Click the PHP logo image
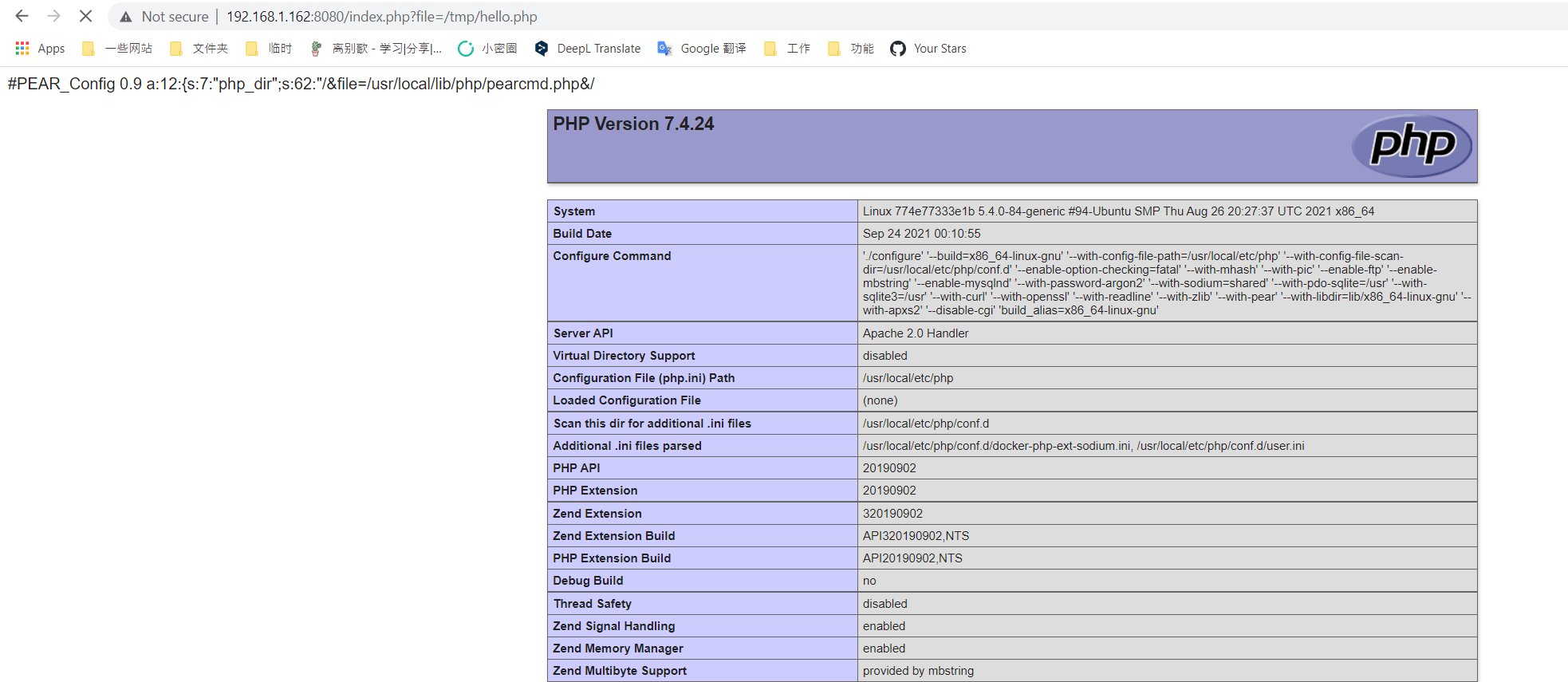The height and width of the screenshot is (682, 1568). (x=1412, y=146)
